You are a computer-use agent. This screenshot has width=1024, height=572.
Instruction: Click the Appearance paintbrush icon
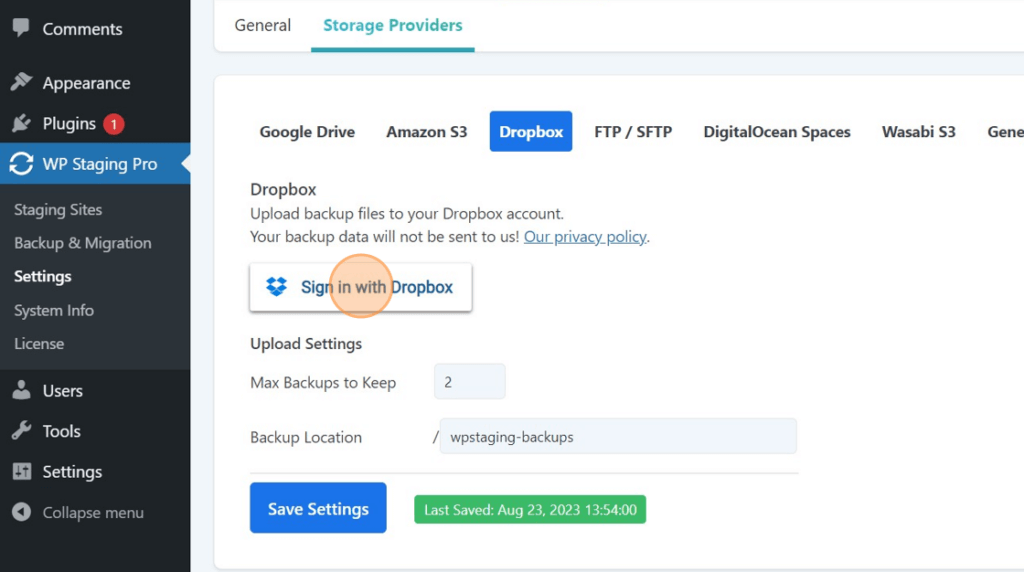click(x=21, y=82)
